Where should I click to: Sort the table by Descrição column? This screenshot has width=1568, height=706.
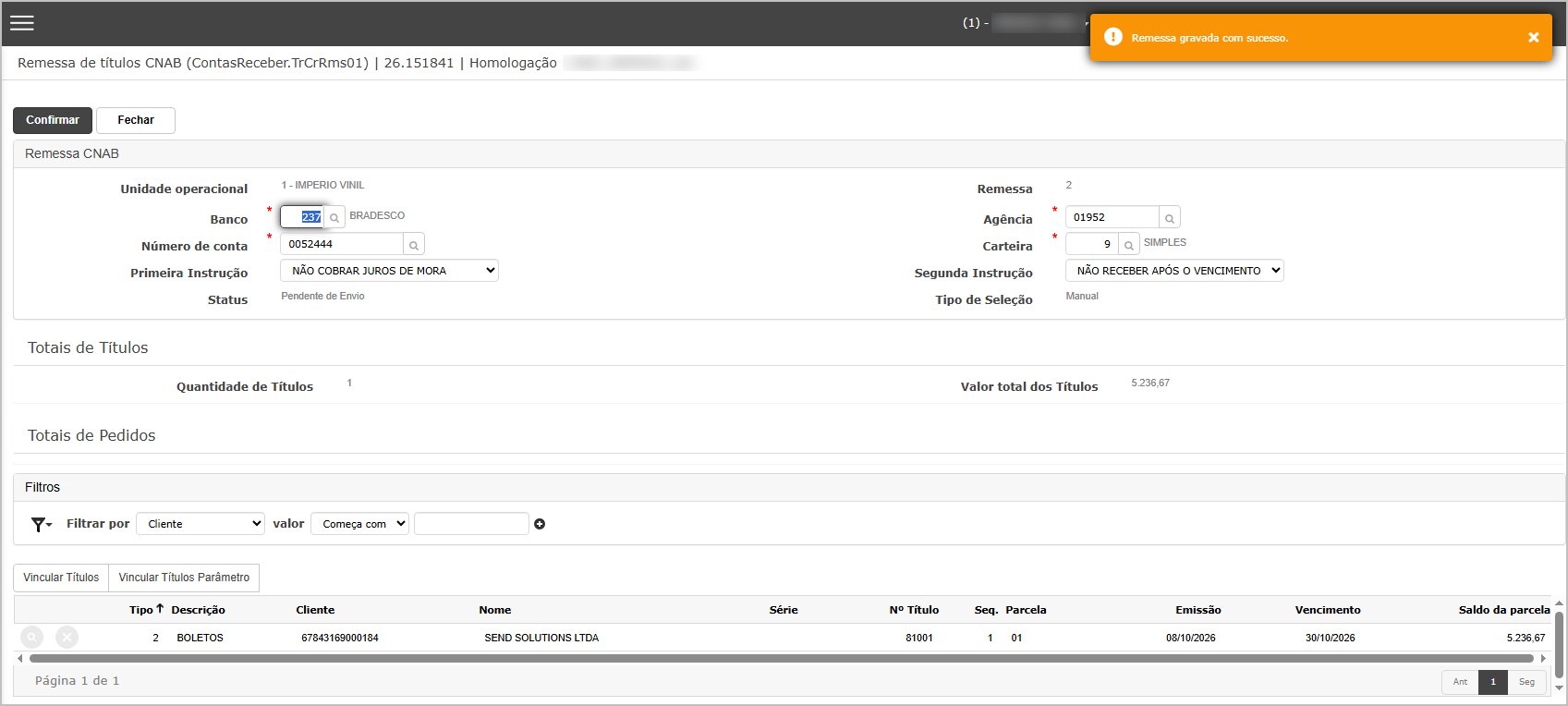click(x=198, y=610)
